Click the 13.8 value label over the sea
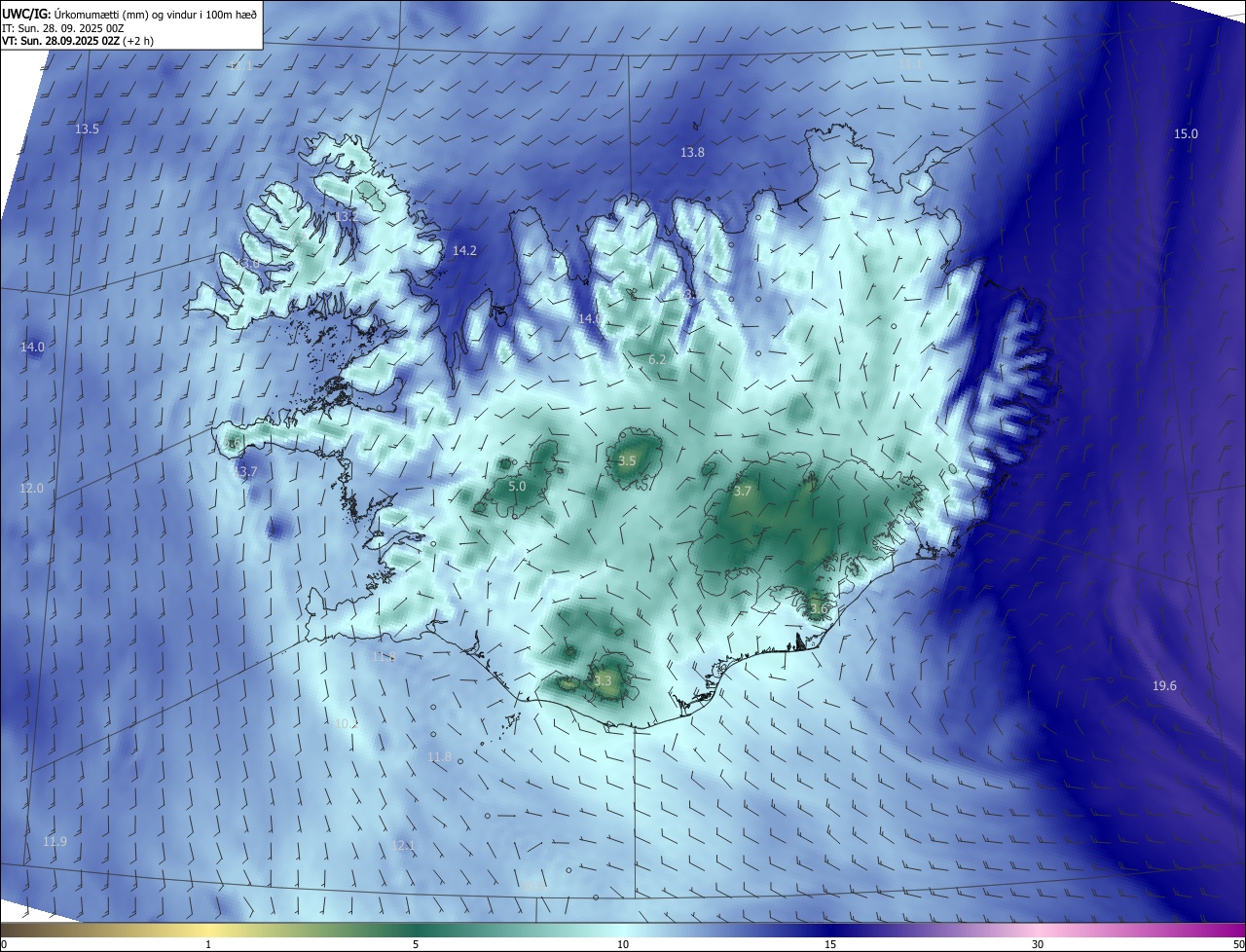The image size is (1246, 952). pos(692,153)
